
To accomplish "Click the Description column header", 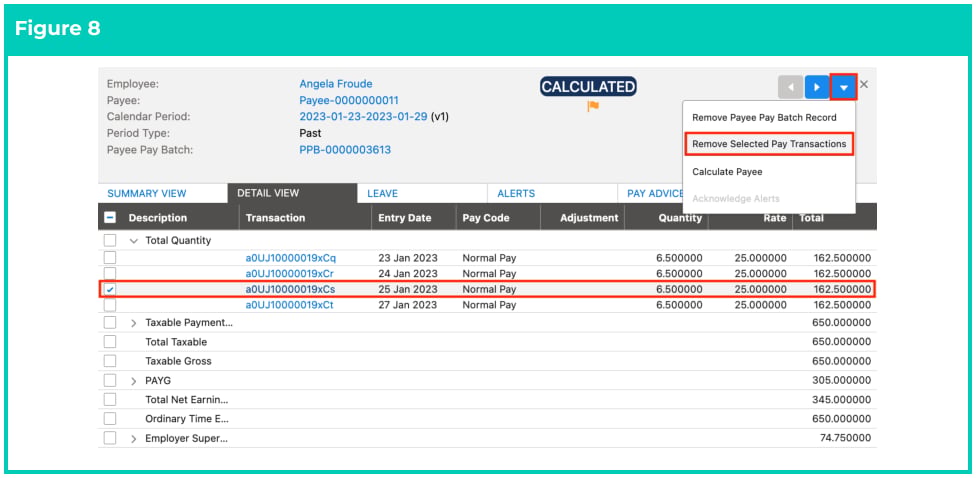I will click(x=157, y=218).
